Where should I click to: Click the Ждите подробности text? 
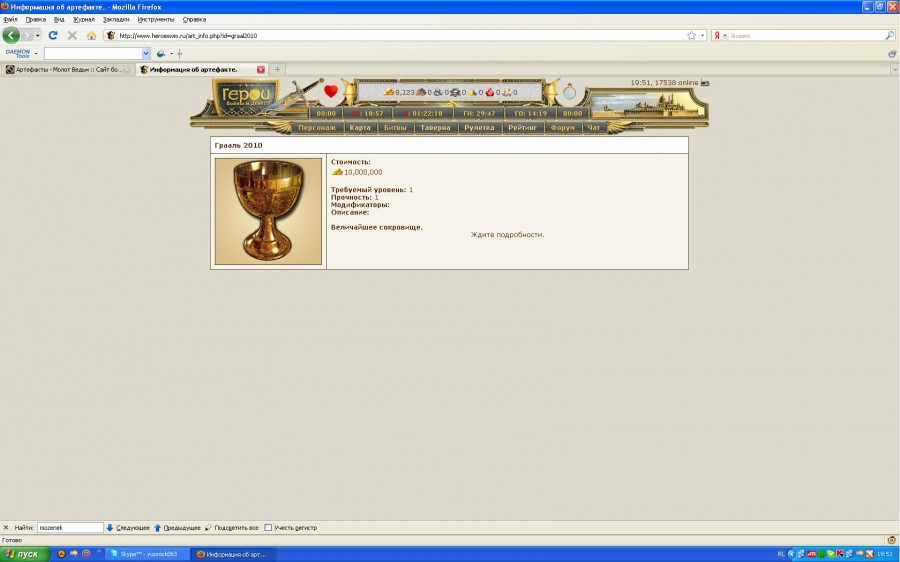[507, 235]
